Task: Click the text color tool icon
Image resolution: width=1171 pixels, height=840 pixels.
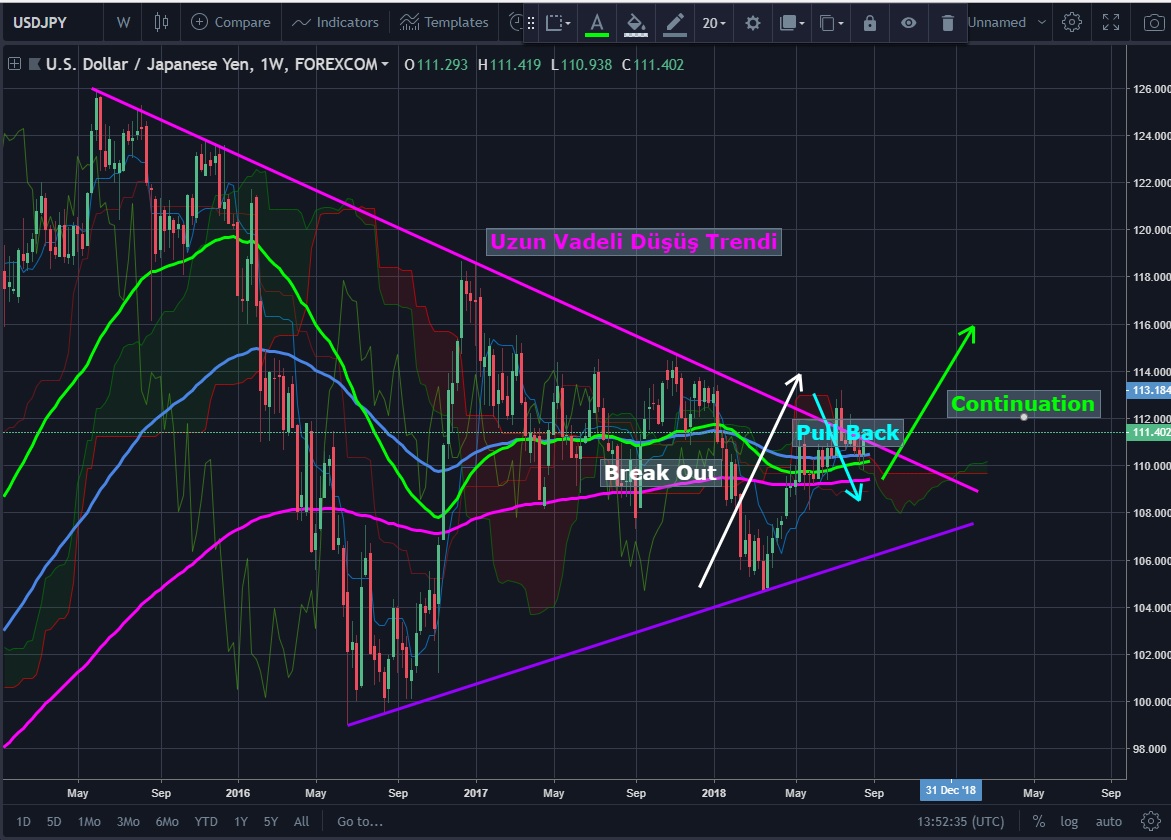Action: coord(597,22)
